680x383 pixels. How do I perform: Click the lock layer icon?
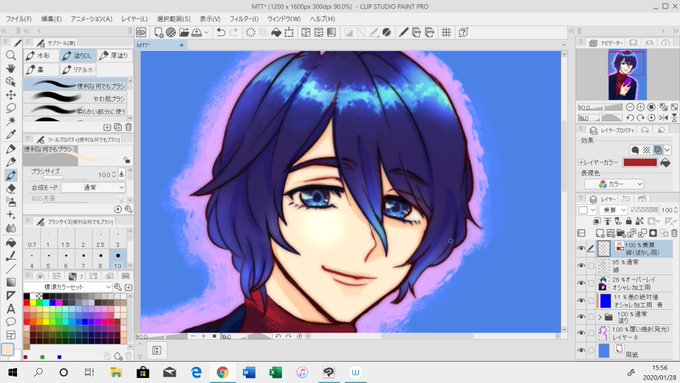pyautogui.click(x=628, y=221)
